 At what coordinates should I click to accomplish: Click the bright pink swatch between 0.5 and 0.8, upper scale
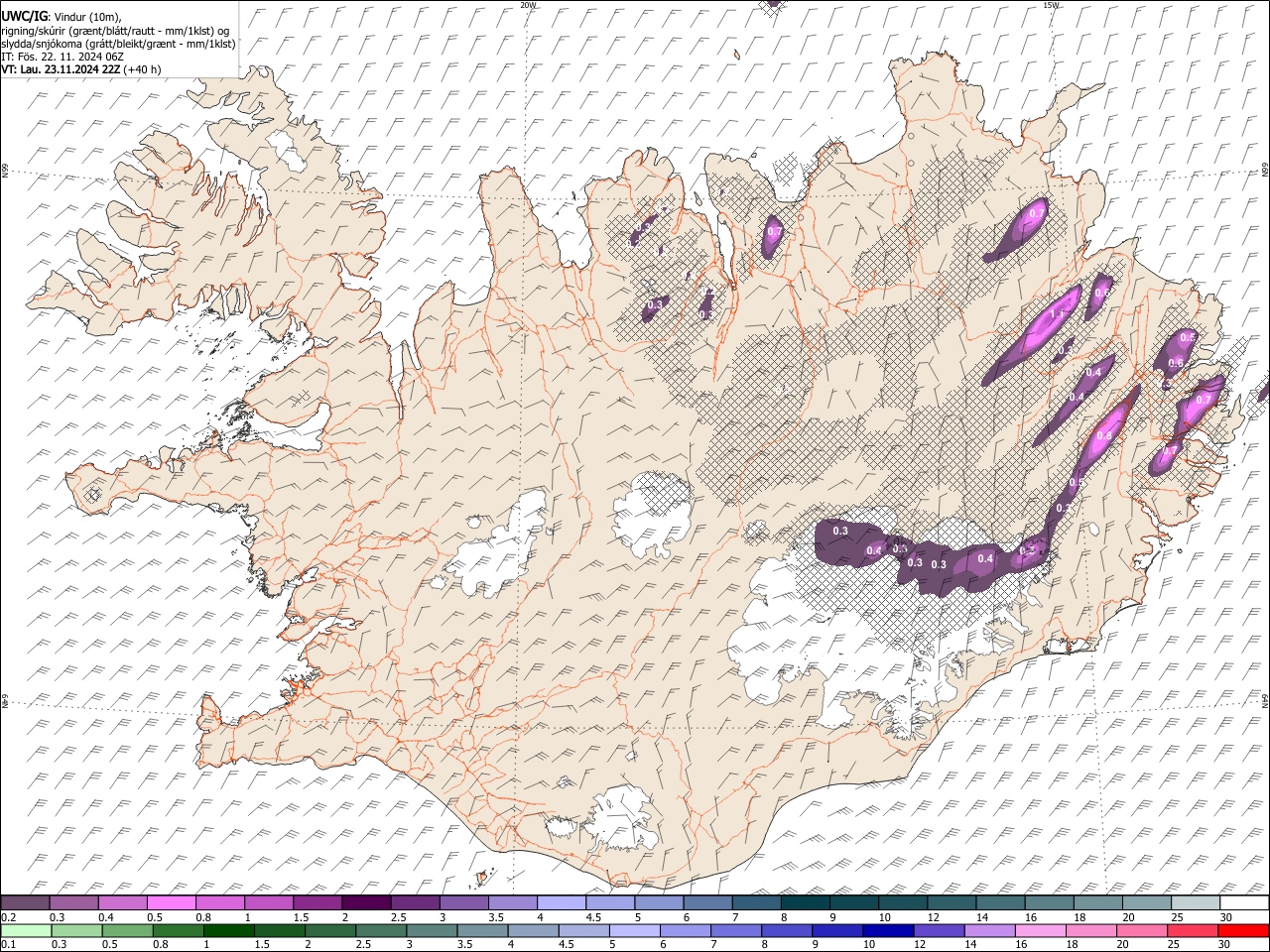[x=171, y=902]
